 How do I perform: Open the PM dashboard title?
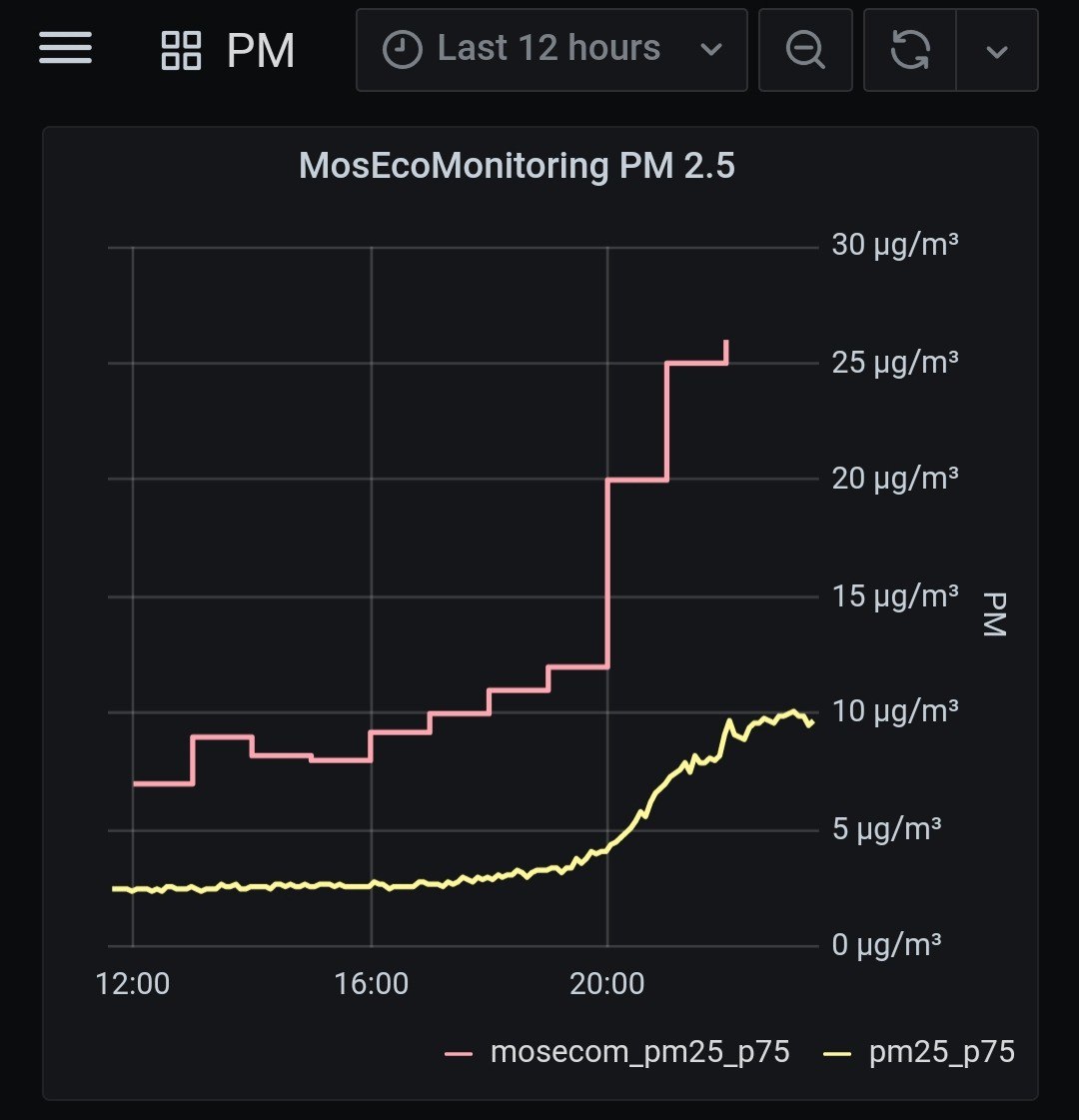[x=261, y=50]
